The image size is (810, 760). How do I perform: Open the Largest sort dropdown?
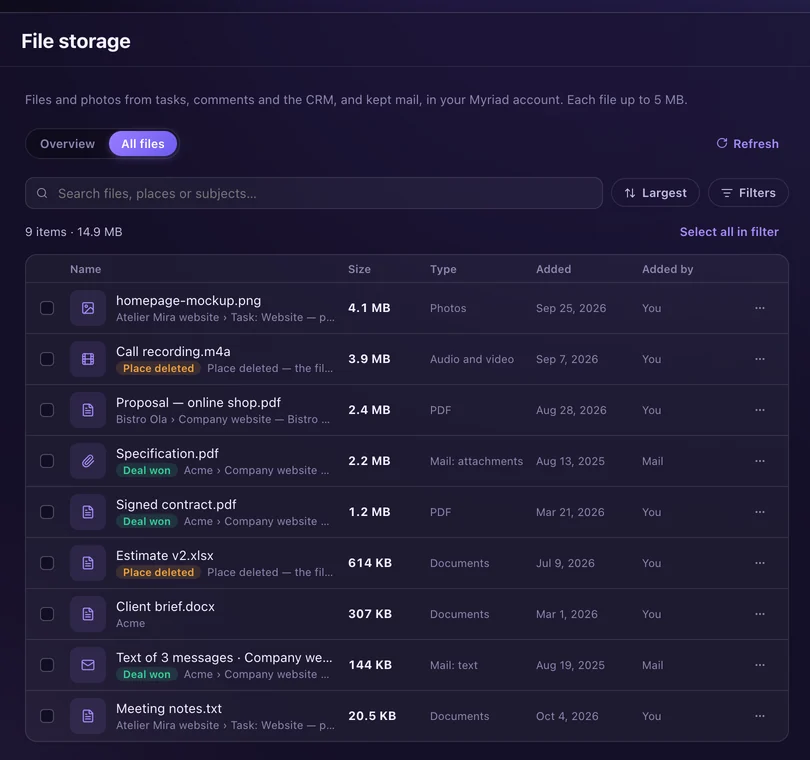coord(655,193)
